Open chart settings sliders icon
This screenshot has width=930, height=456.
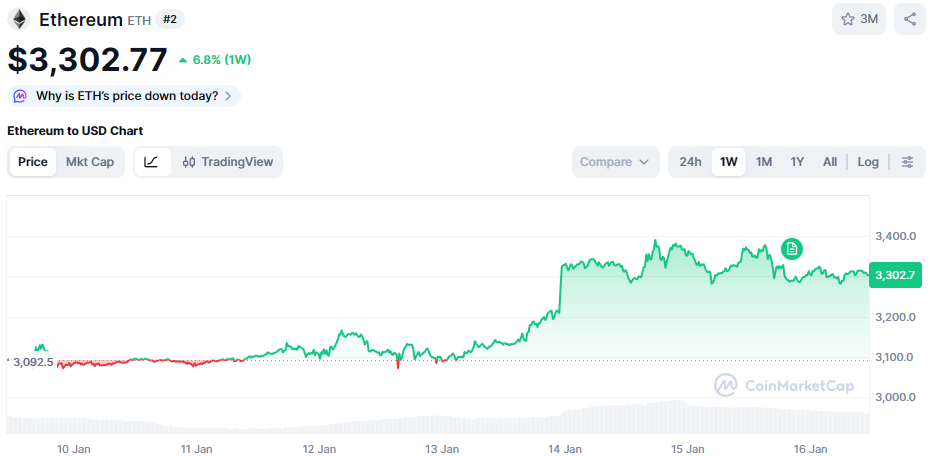(907, 162)
